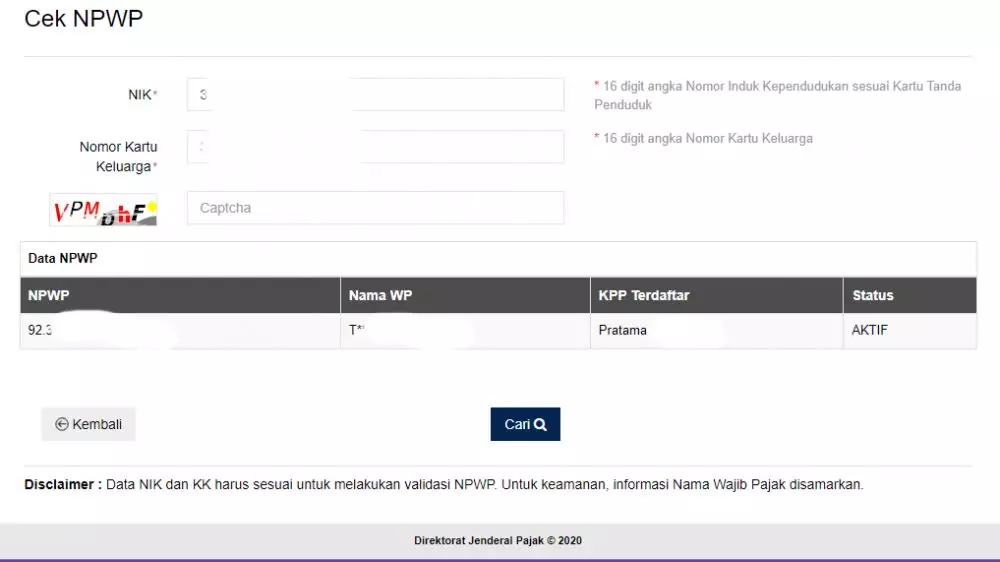Click the back arrow icon on Kembali

click(x=61, y=424)
